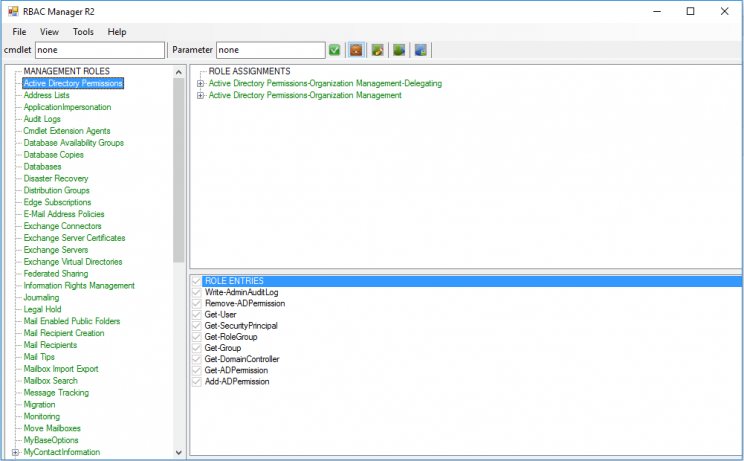Toggle the Write-AdminAuditLog checkbox
This screenshot has width=744, height=461.
click(x=197, y=292)
